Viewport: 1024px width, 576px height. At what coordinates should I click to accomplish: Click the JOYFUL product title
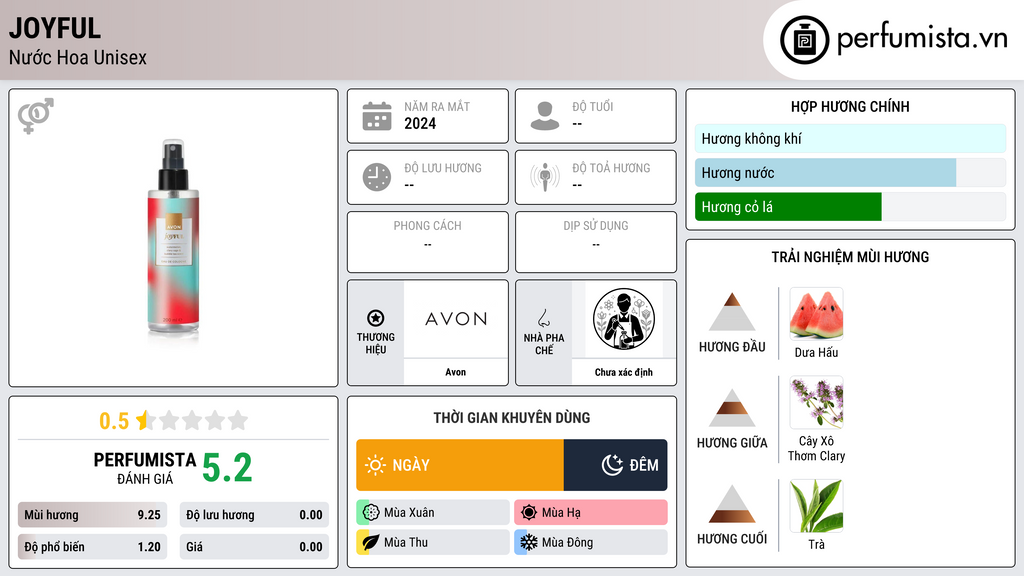point(55,28)
